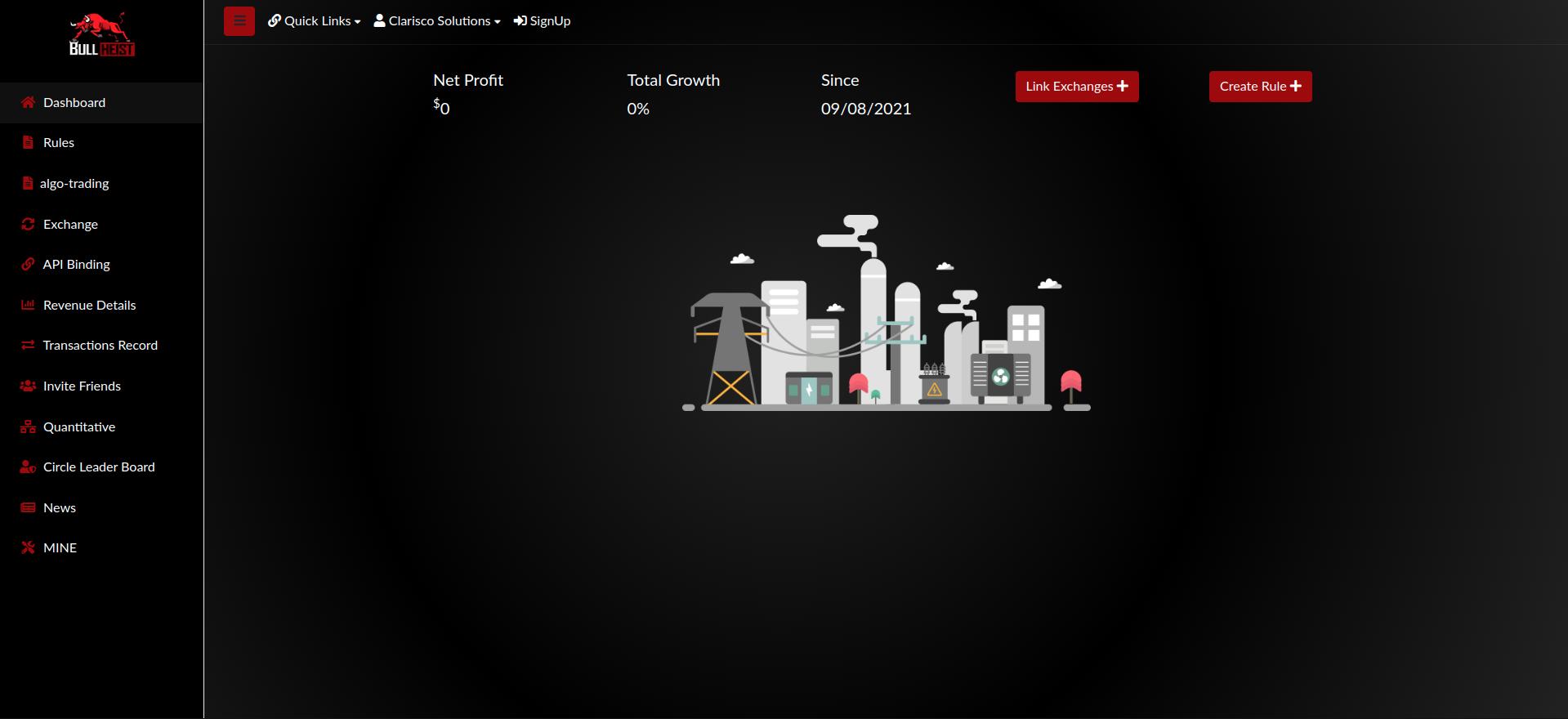
Task: Click the Transactions Record arrows icon
Action: 28,345
